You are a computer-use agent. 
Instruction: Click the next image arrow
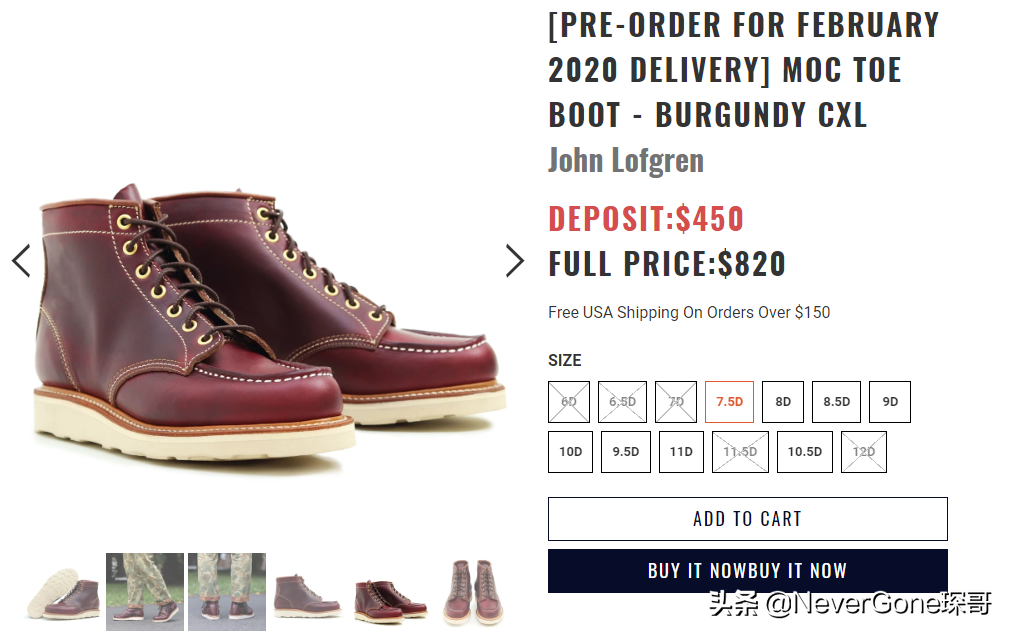click(514, 261)
